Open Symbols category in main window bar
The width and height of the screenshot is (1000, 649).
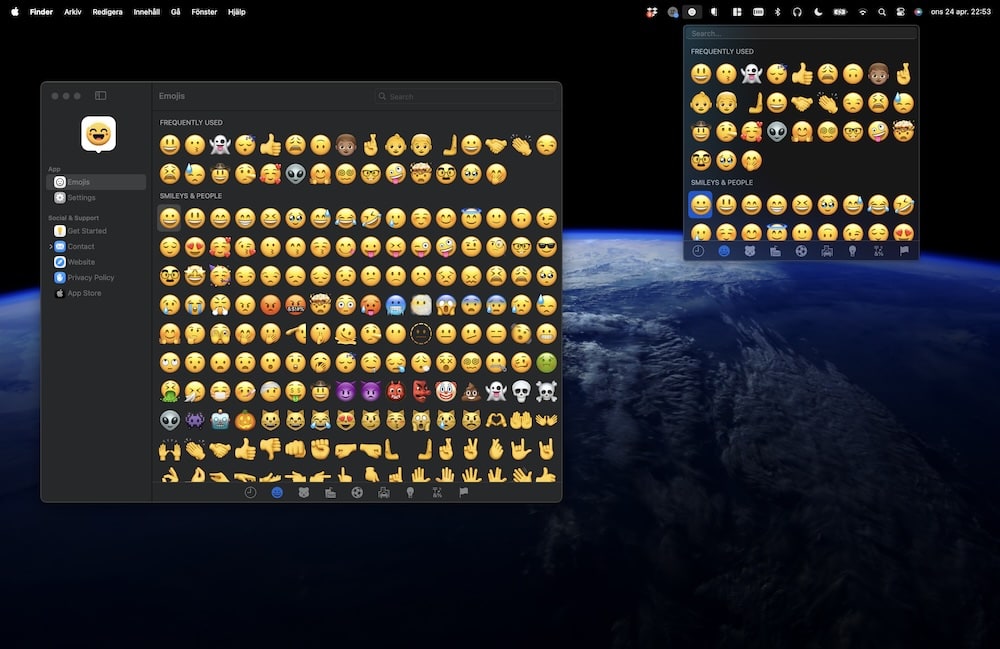coord(437,492)
